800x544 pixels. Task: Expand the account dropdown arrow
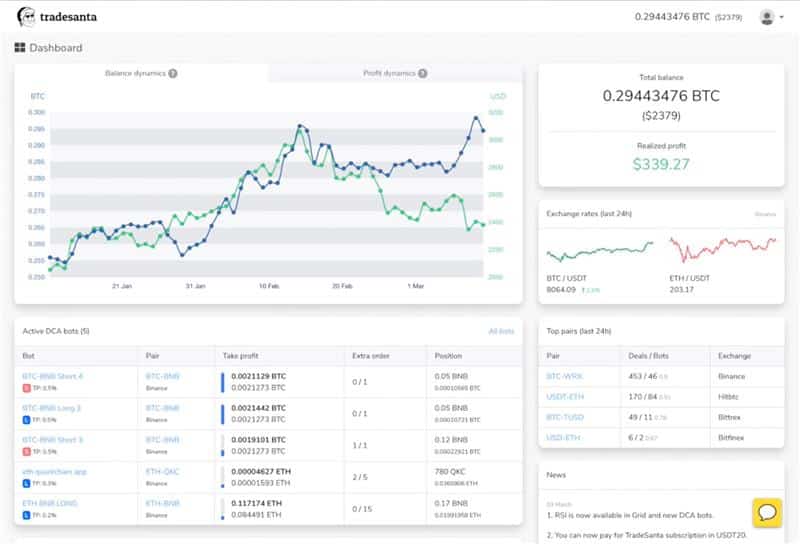pyautogui.click(x=782, y=17)
